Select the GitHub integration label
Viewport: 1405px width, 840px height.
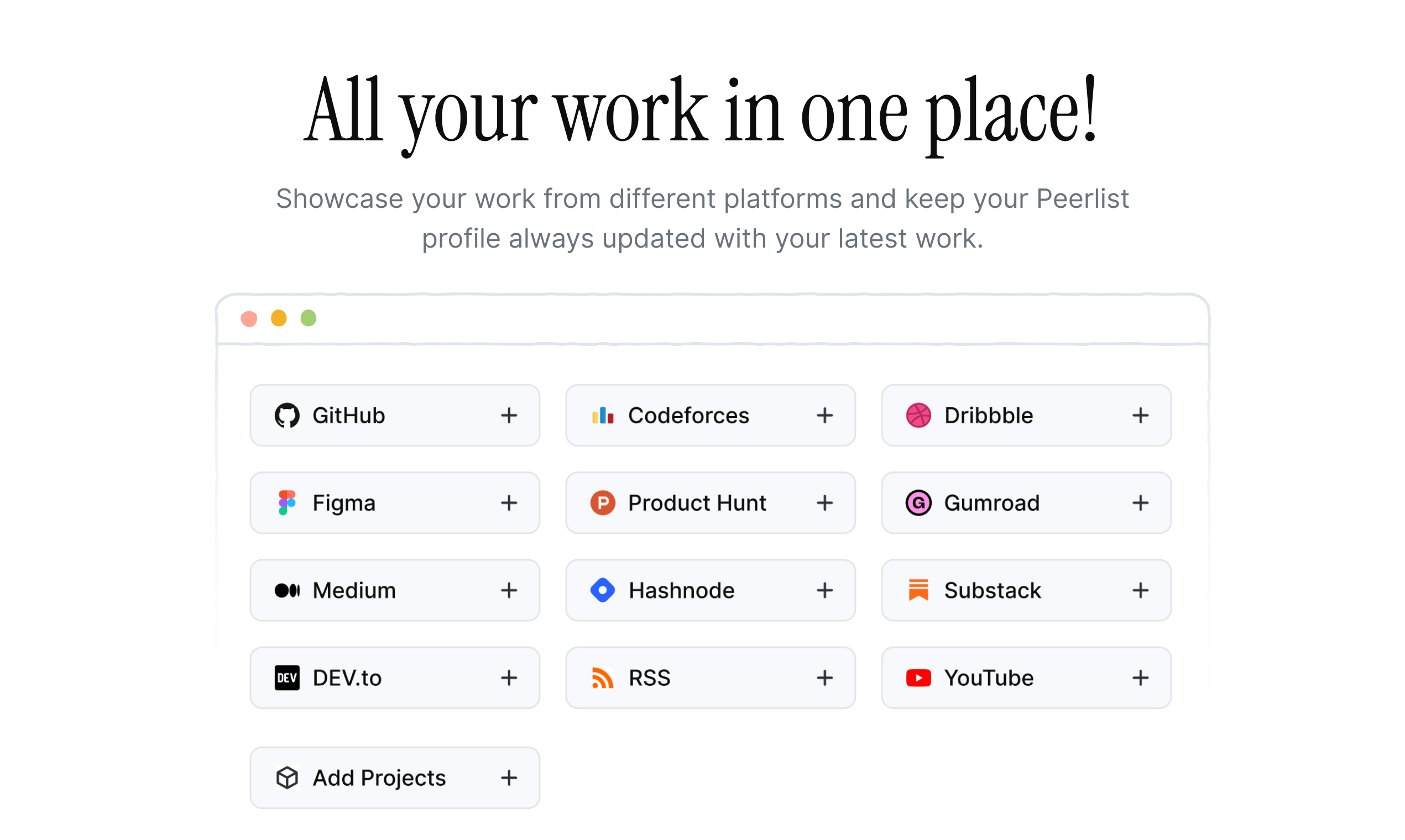point(349,416)
